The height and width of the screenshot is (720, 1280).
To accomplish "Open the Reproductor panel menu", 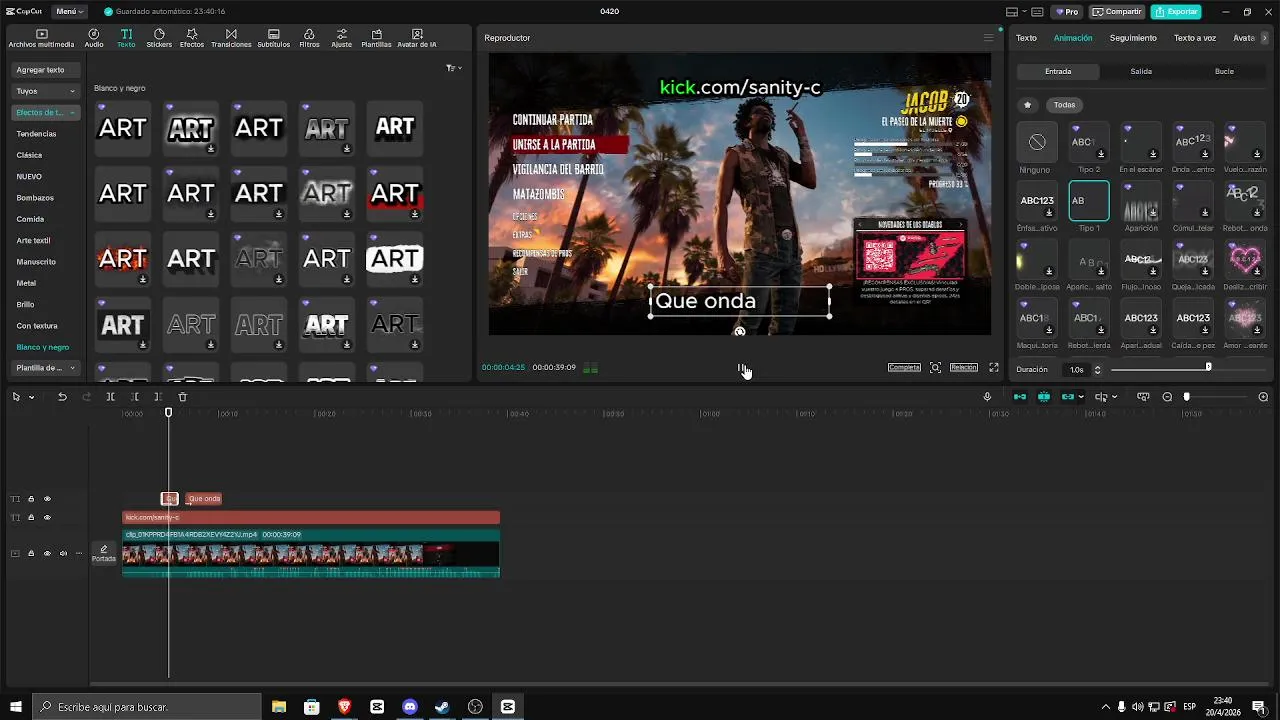I will click(988, 38).
